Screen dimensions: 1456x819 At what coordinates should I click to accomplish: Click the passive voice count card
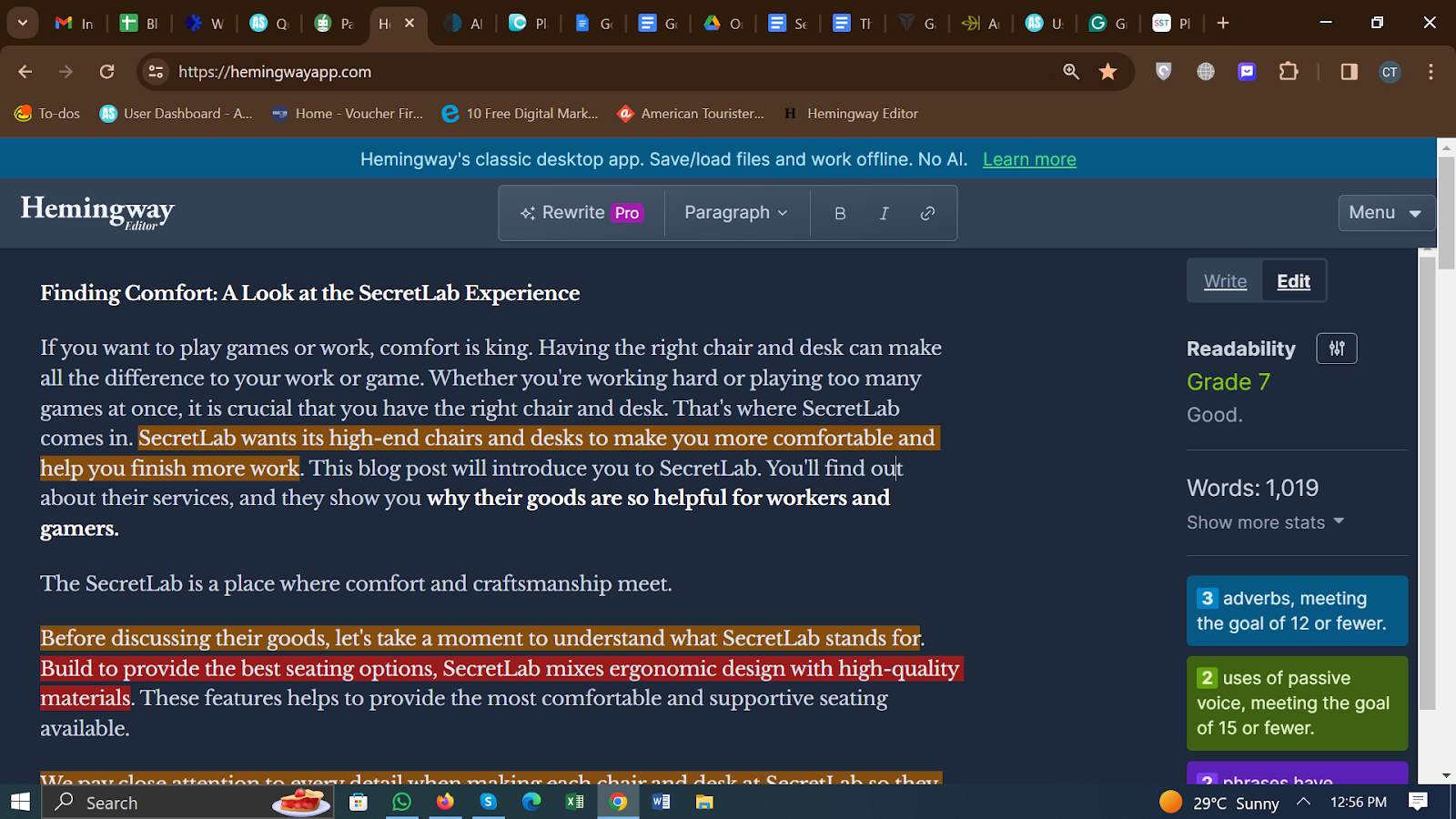click(x=1297, y=703)
